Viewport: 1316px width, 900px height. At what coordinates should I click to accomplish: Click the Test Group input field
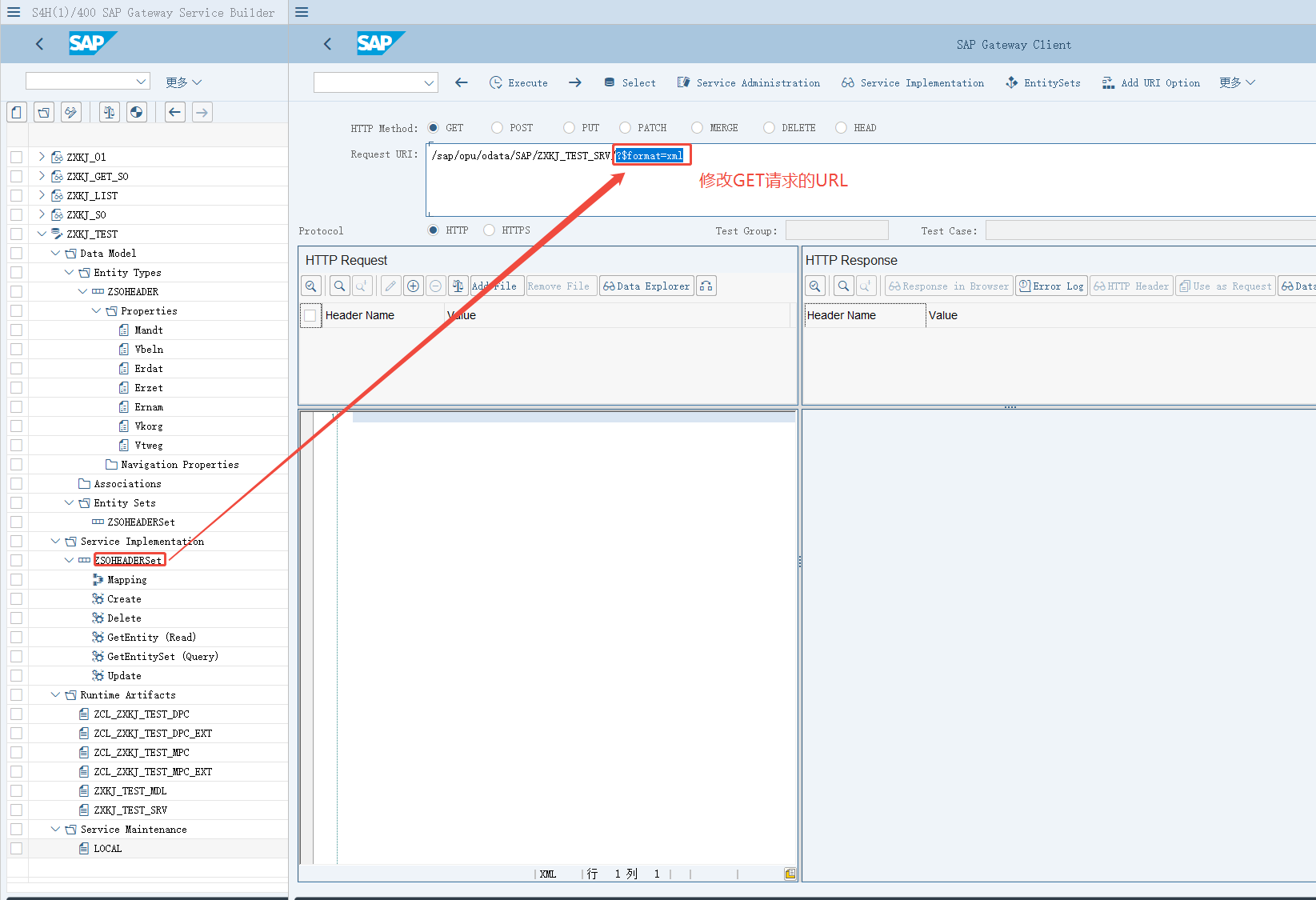click(x=837, y=230)
